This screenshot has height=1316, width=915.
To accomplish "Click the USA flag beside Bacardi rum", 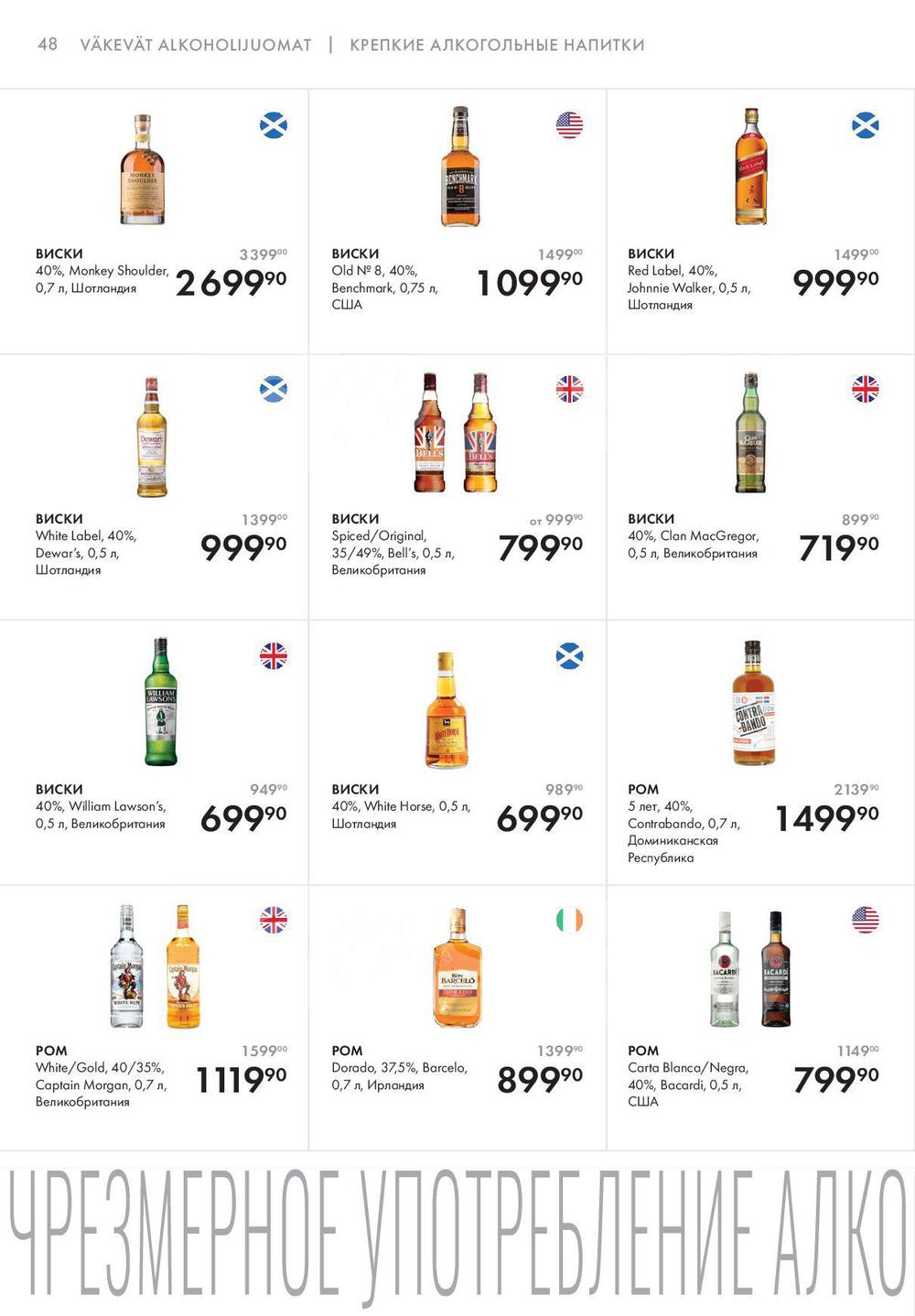I will (865, 920).
